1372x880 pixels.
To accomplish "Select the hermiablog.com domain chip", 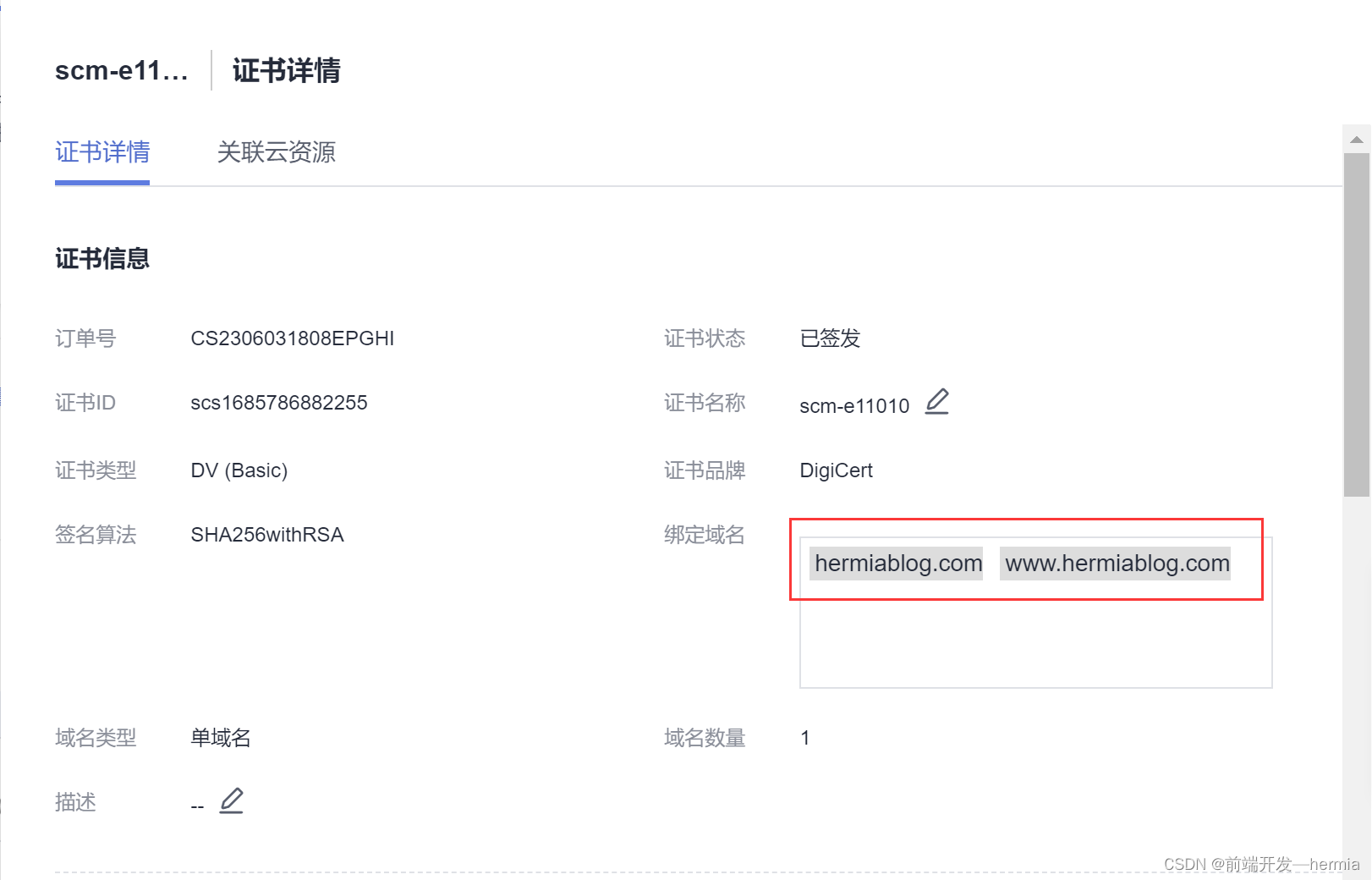I will pyautogui.click(x=897, y=564).
